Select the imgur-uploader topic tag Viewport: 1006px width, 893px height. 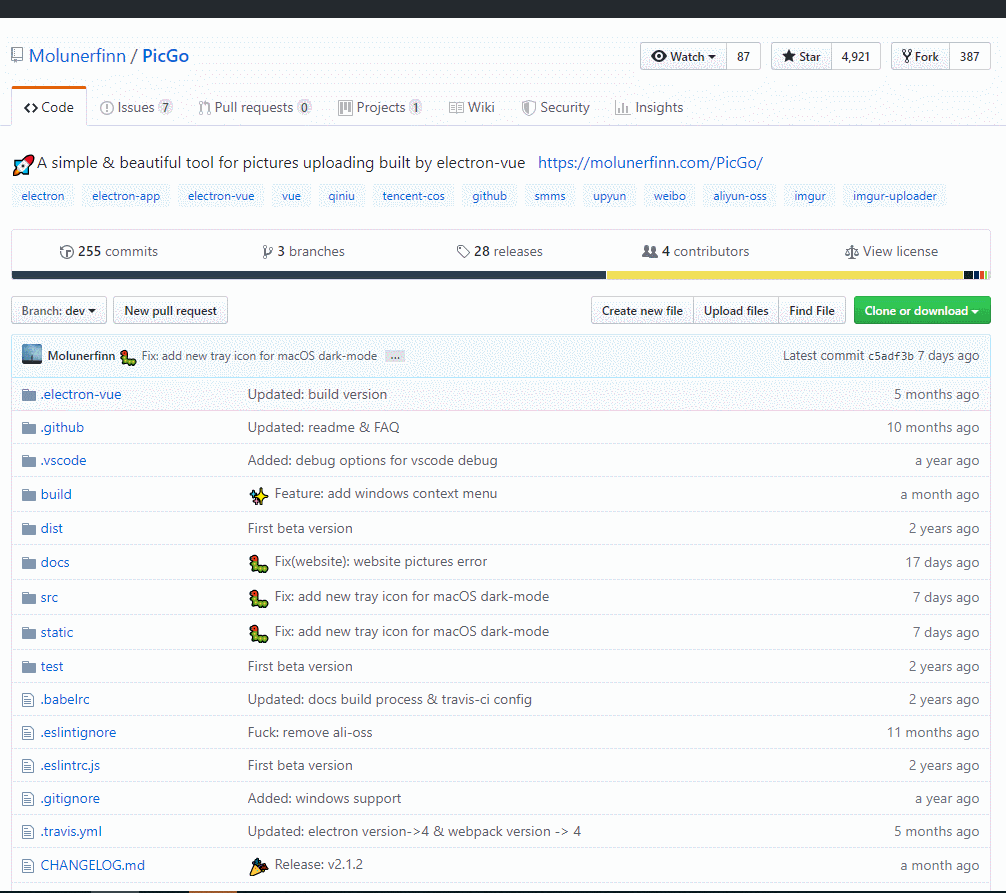coord(894,196)
